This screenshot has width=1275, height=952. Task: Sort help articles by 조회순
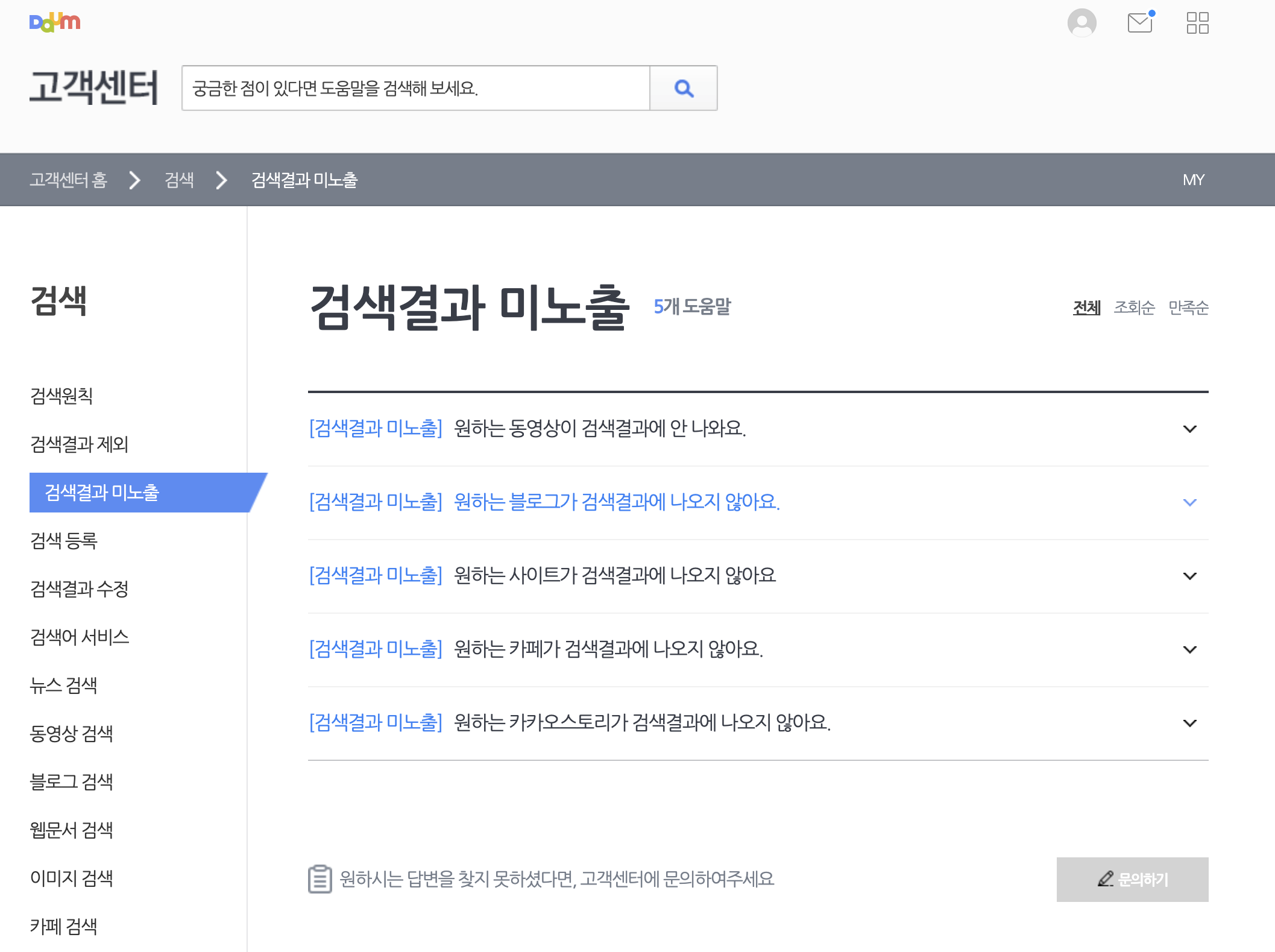pyautogui.click(x=1134, y=307)
